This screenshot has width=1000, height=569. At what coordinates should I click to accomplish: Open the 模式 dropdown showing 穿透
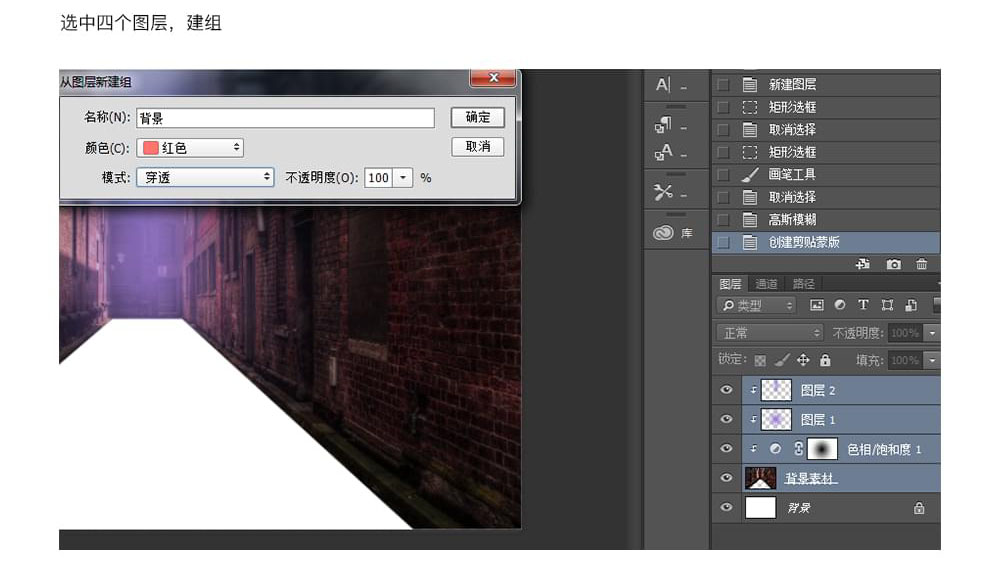pyautogui.click(x=205, y=177)
